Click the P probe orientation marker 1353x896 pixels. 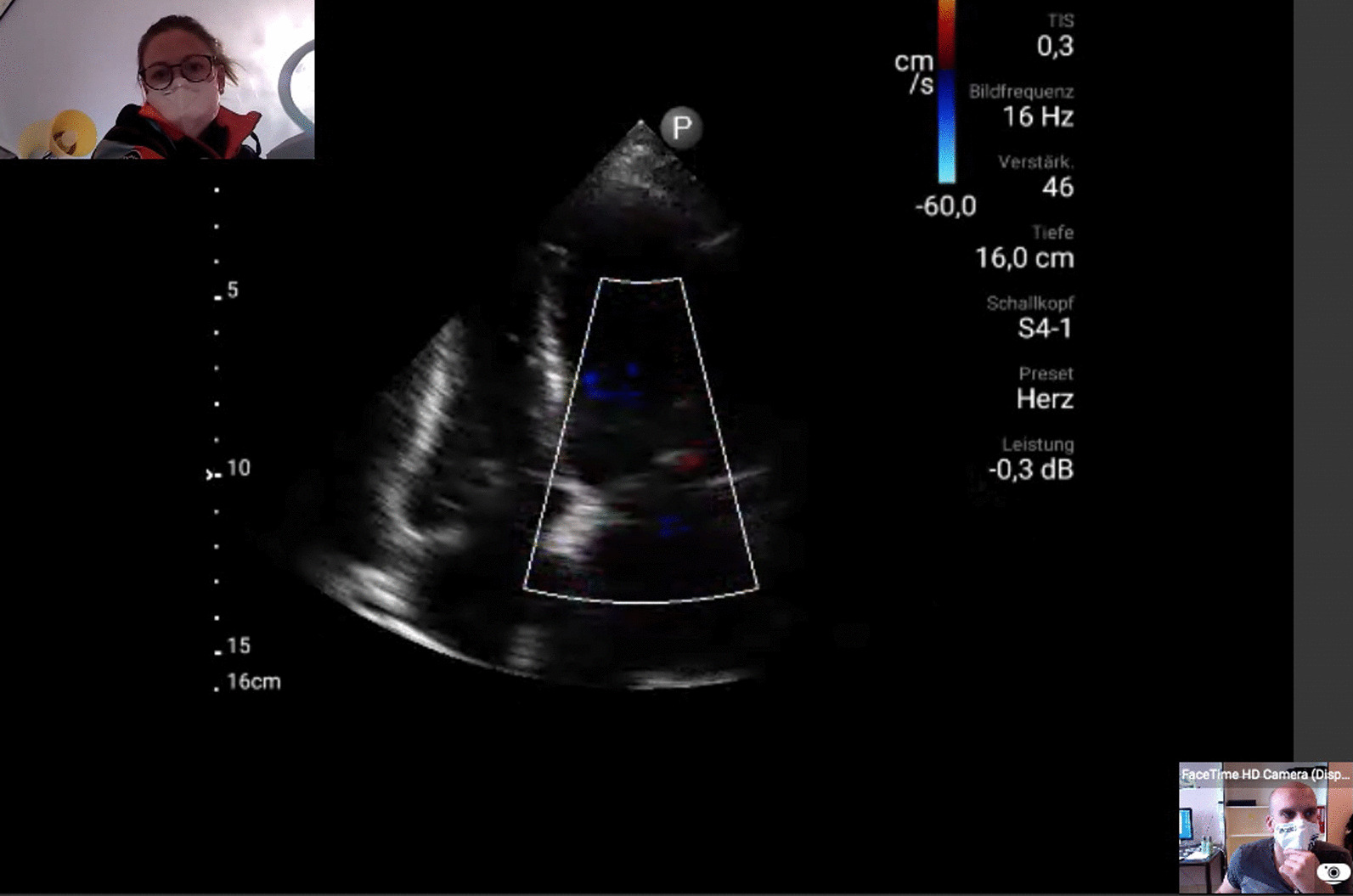click(x=681, y=128)
